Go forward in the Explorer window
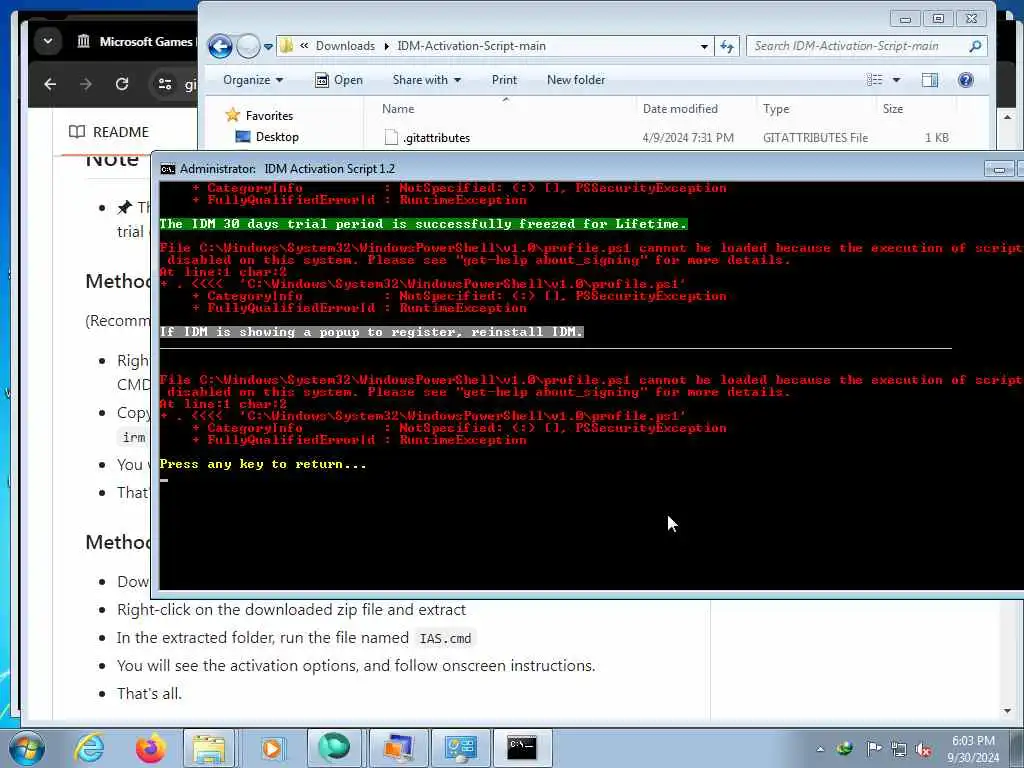The height and width of the screenshot is (768, 1024). [x=248, y=46]
